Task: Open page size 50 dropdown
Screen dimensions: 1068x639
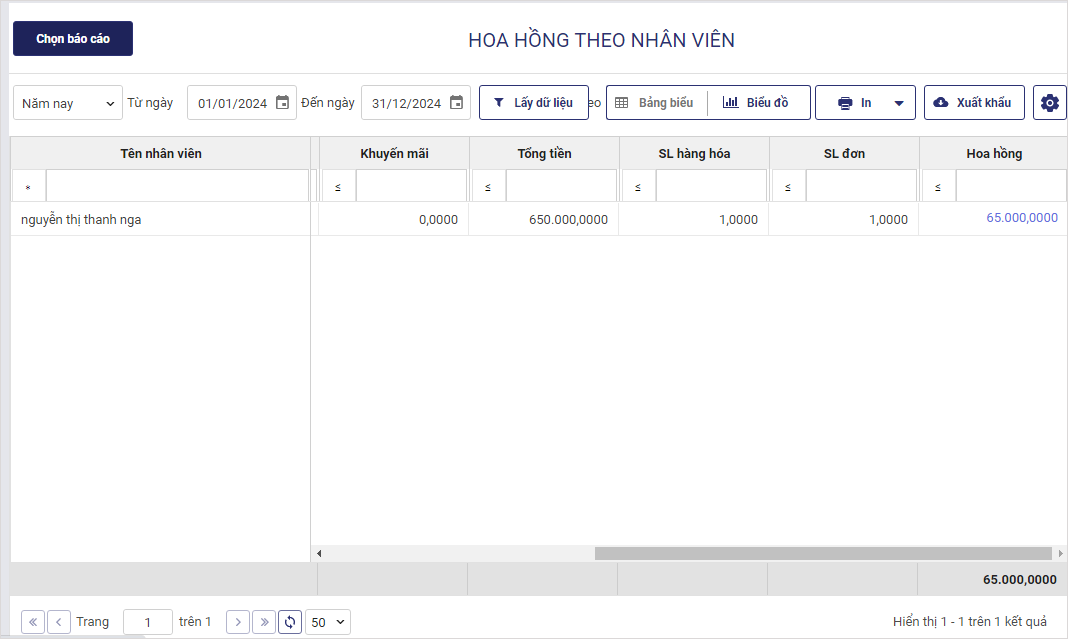Action: [x=328, y=622]
